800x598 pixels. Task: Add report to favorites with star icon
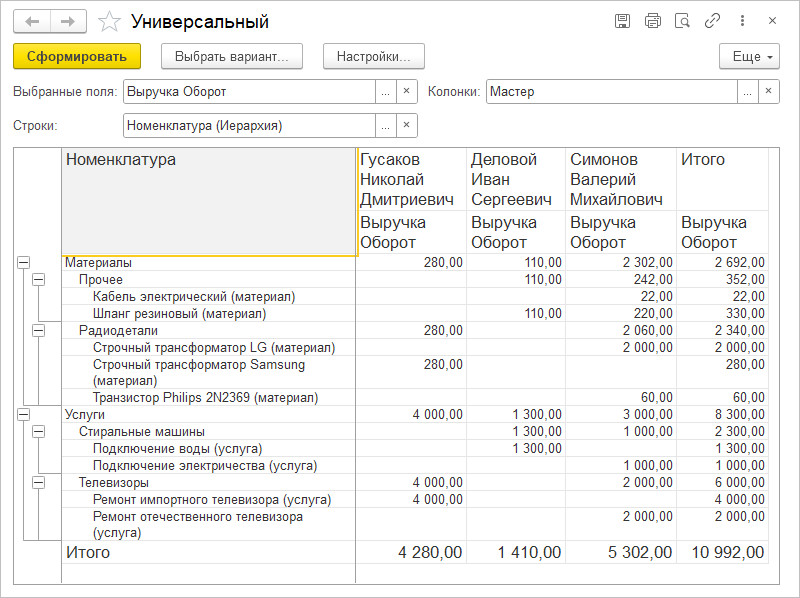(109, 21)
